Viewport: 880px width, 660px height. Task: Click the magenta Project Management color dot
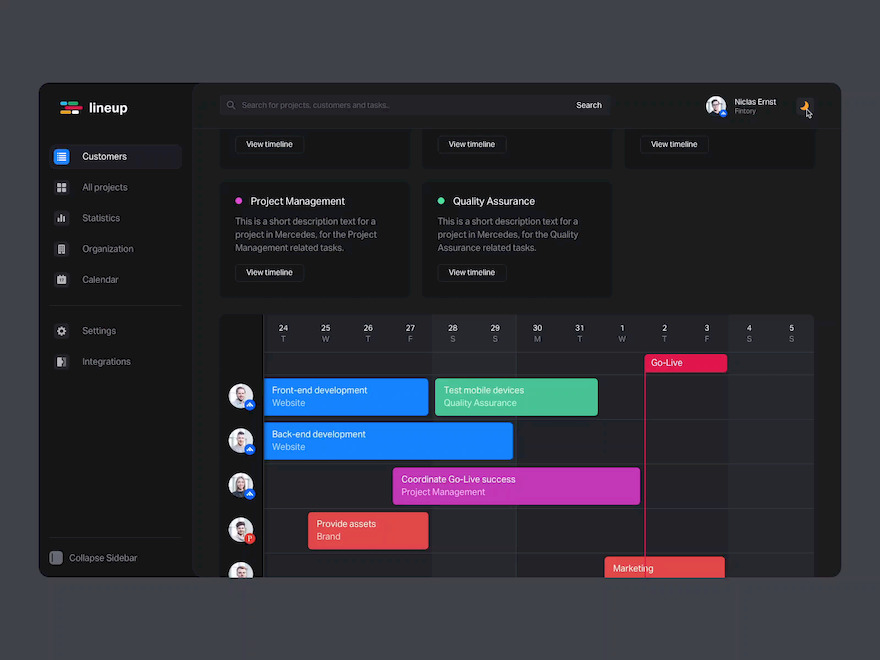[239, 200]
